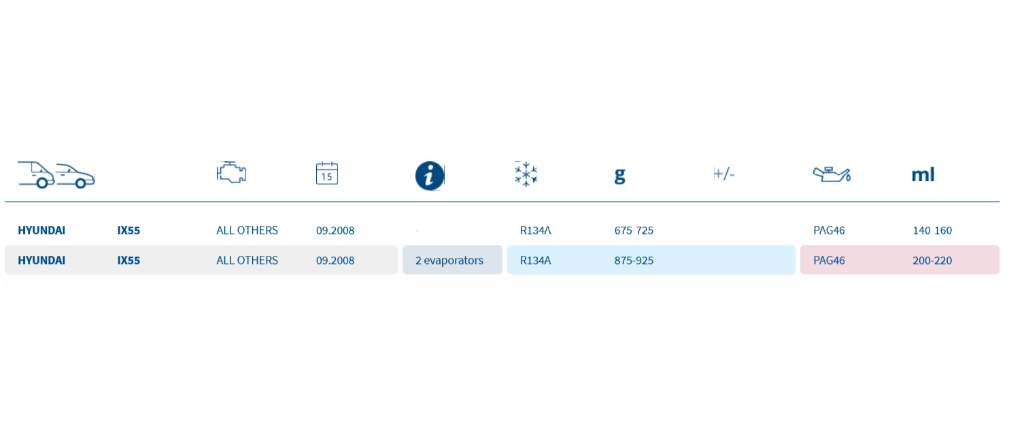
Task: Click the vehicle cars icon header
Action: tap(56, 174)
